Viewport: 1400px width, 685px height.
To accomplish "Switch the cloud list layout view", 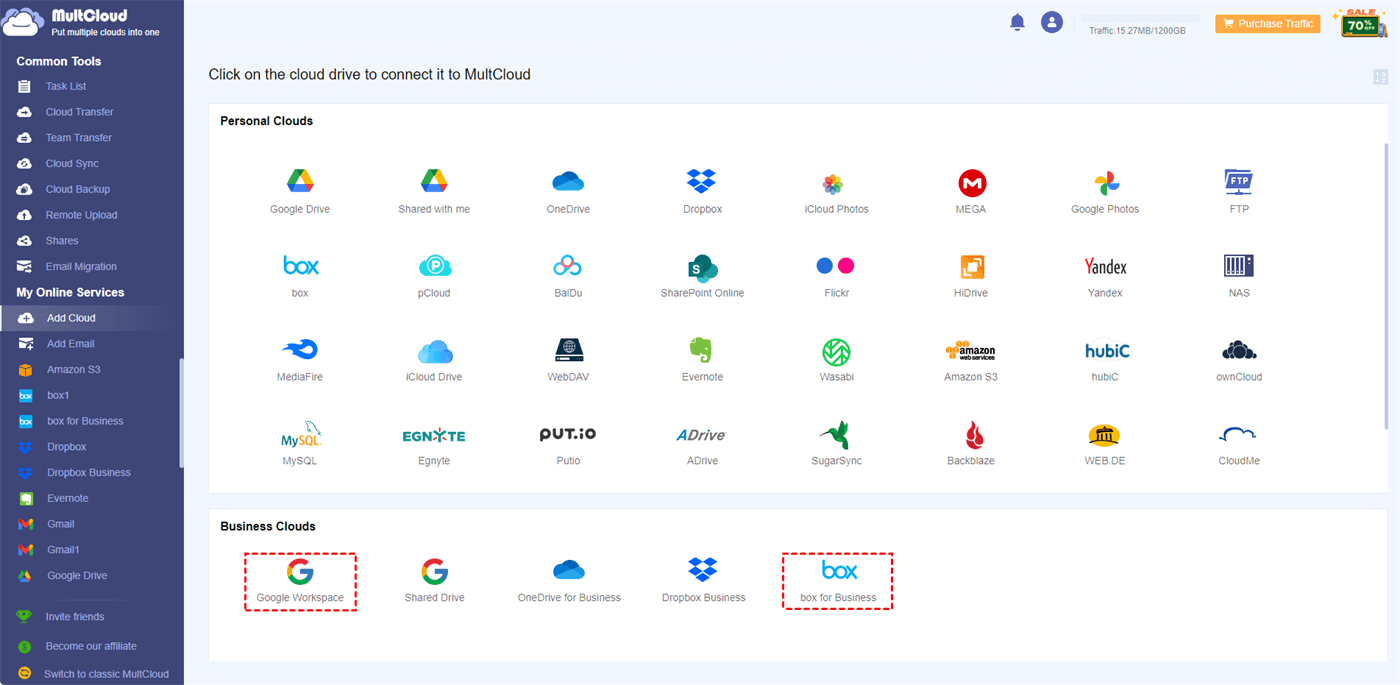I will point(1381,78).
